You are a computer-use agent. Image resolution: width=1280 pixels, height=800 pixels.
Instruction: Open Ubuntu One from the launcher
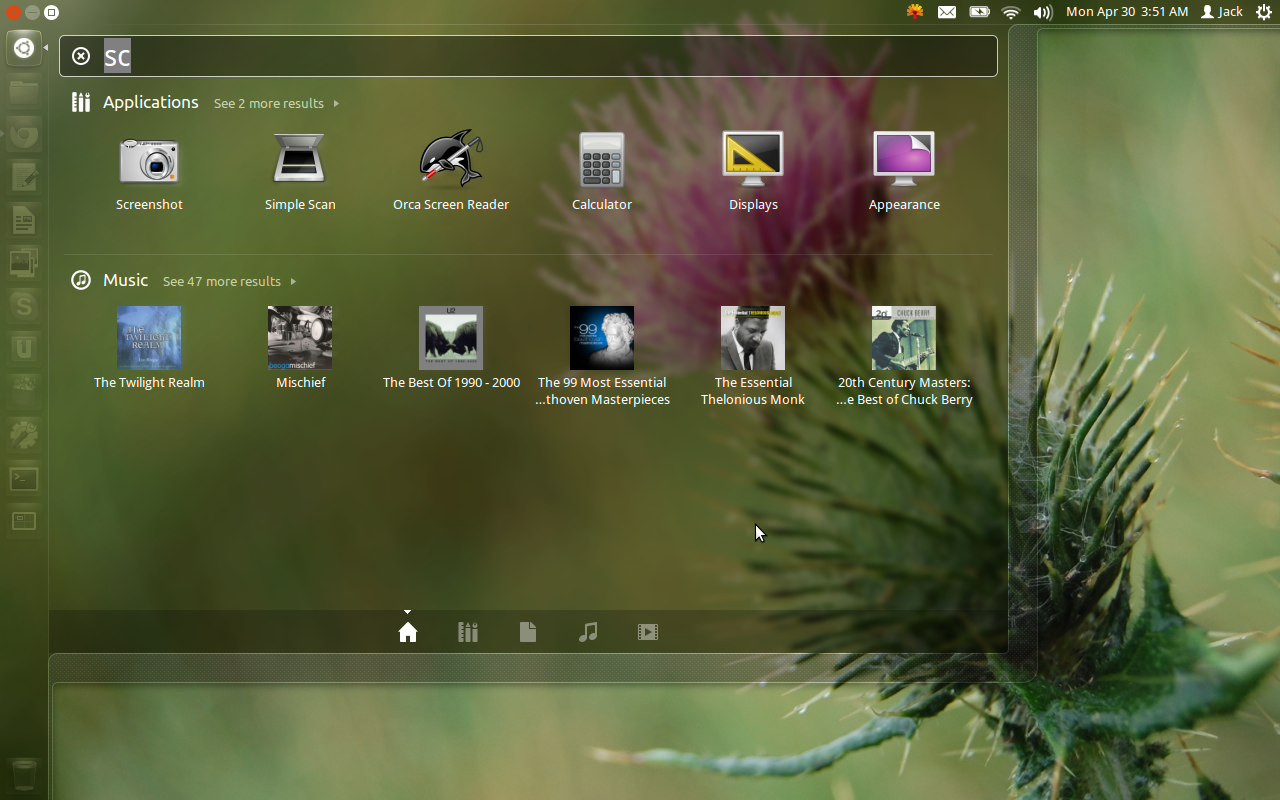[24, 349]
